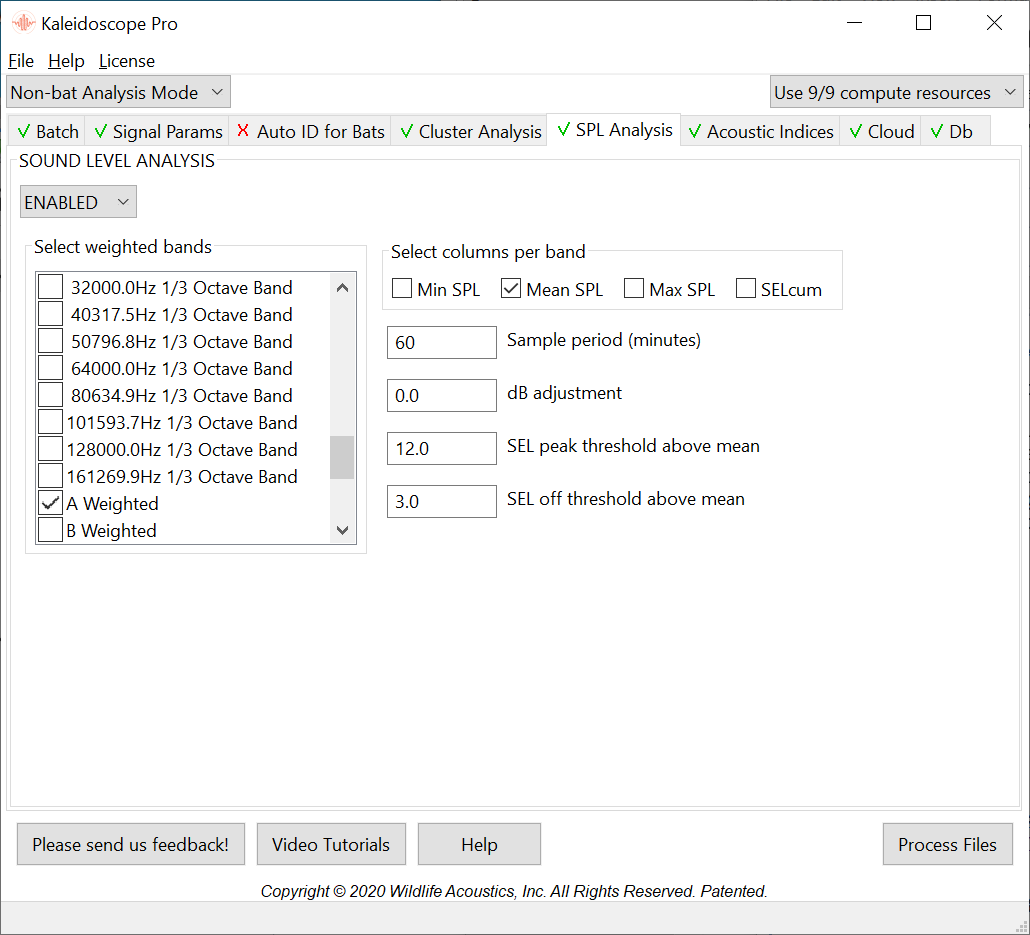Open the Acoustic Indices tab
1030x935 pixels.
759,132
